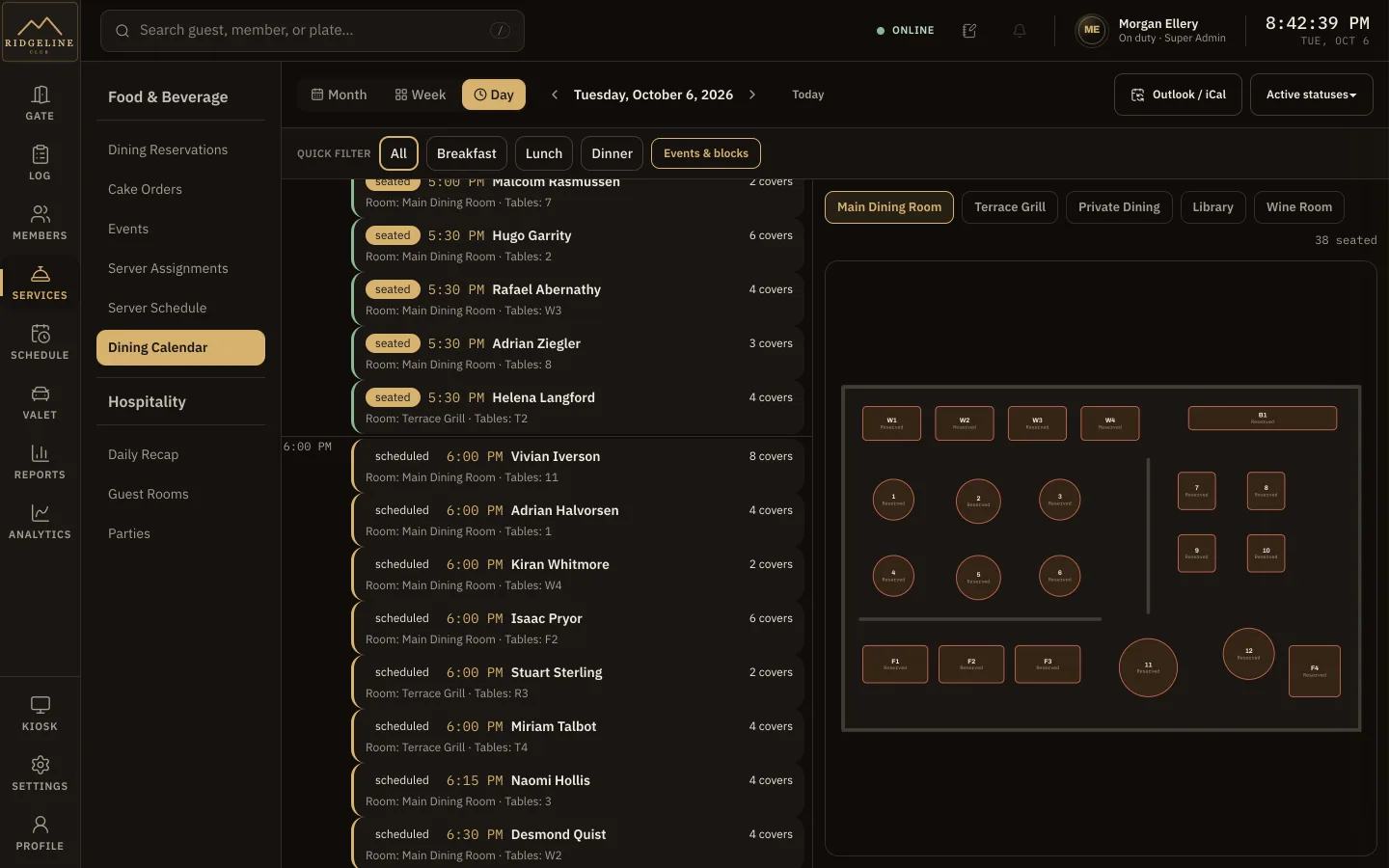This screenshot has width=1389, height=868.
Task: Select the Day view tab
Action: click(x=494, y=95)
